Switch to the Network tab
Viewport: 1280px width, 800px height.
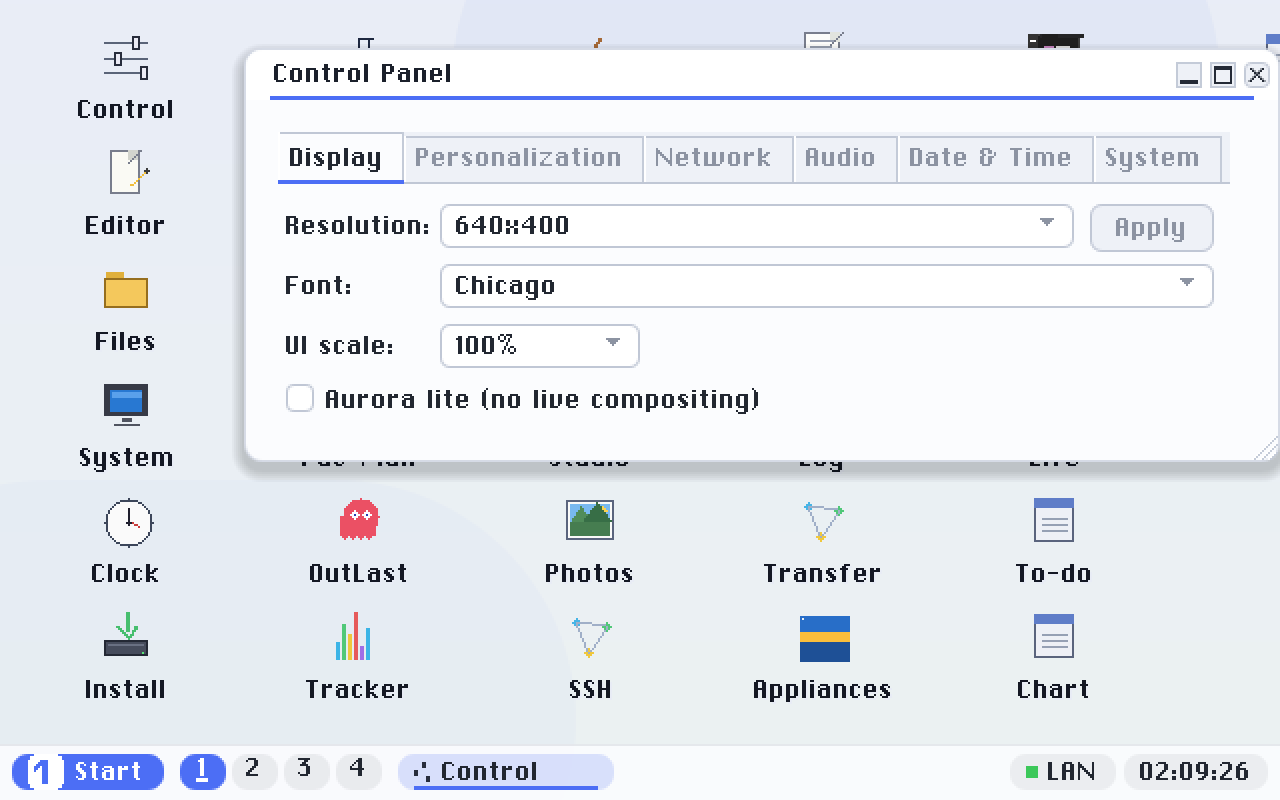718,158
